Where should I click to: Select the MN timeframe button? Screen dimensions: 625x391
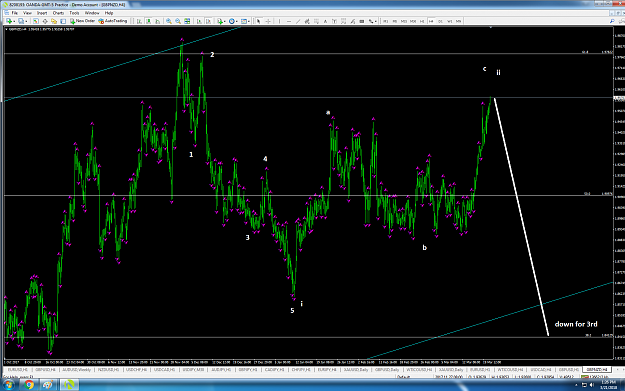point(458,21)
